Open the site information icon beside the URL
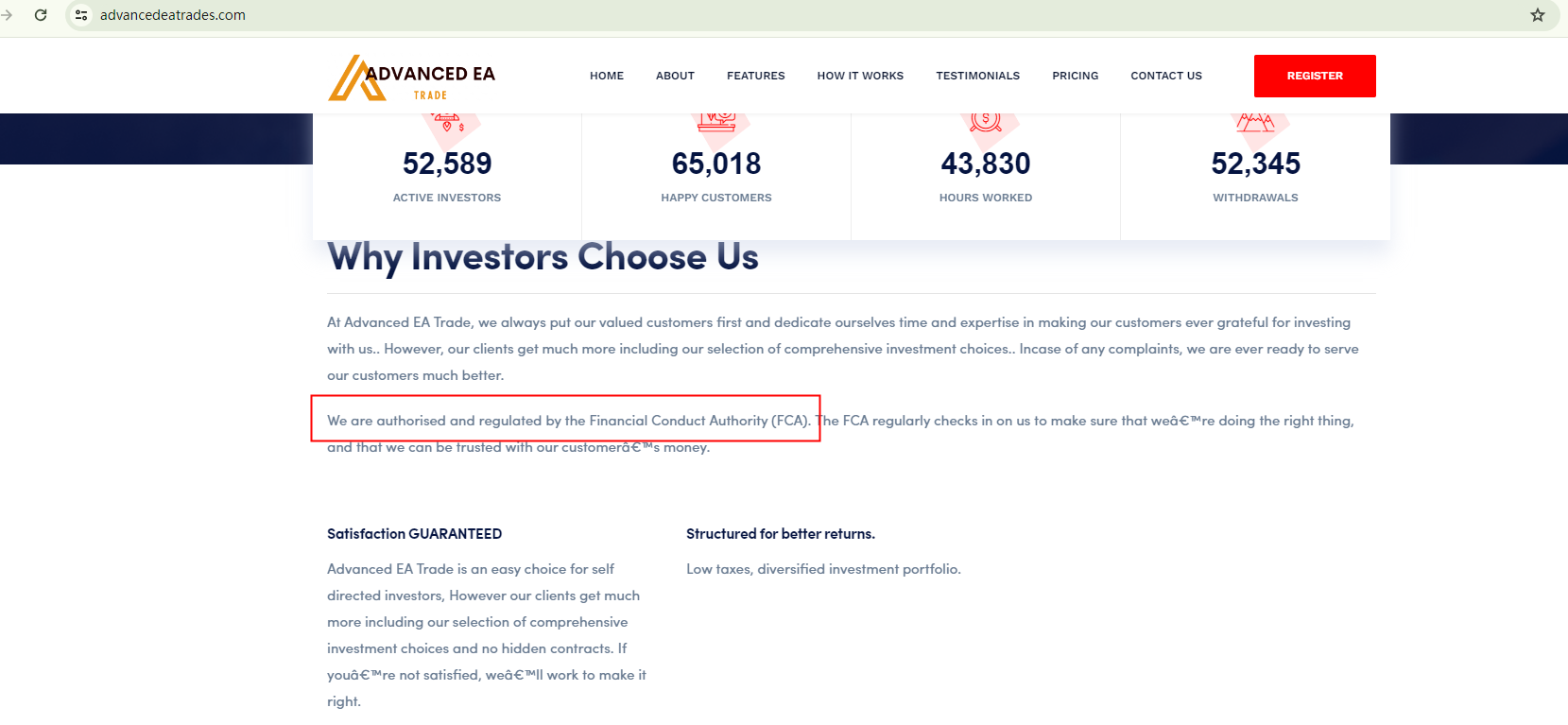The height and width of the screenshot is (725, 1568). [x=81, y=15]
